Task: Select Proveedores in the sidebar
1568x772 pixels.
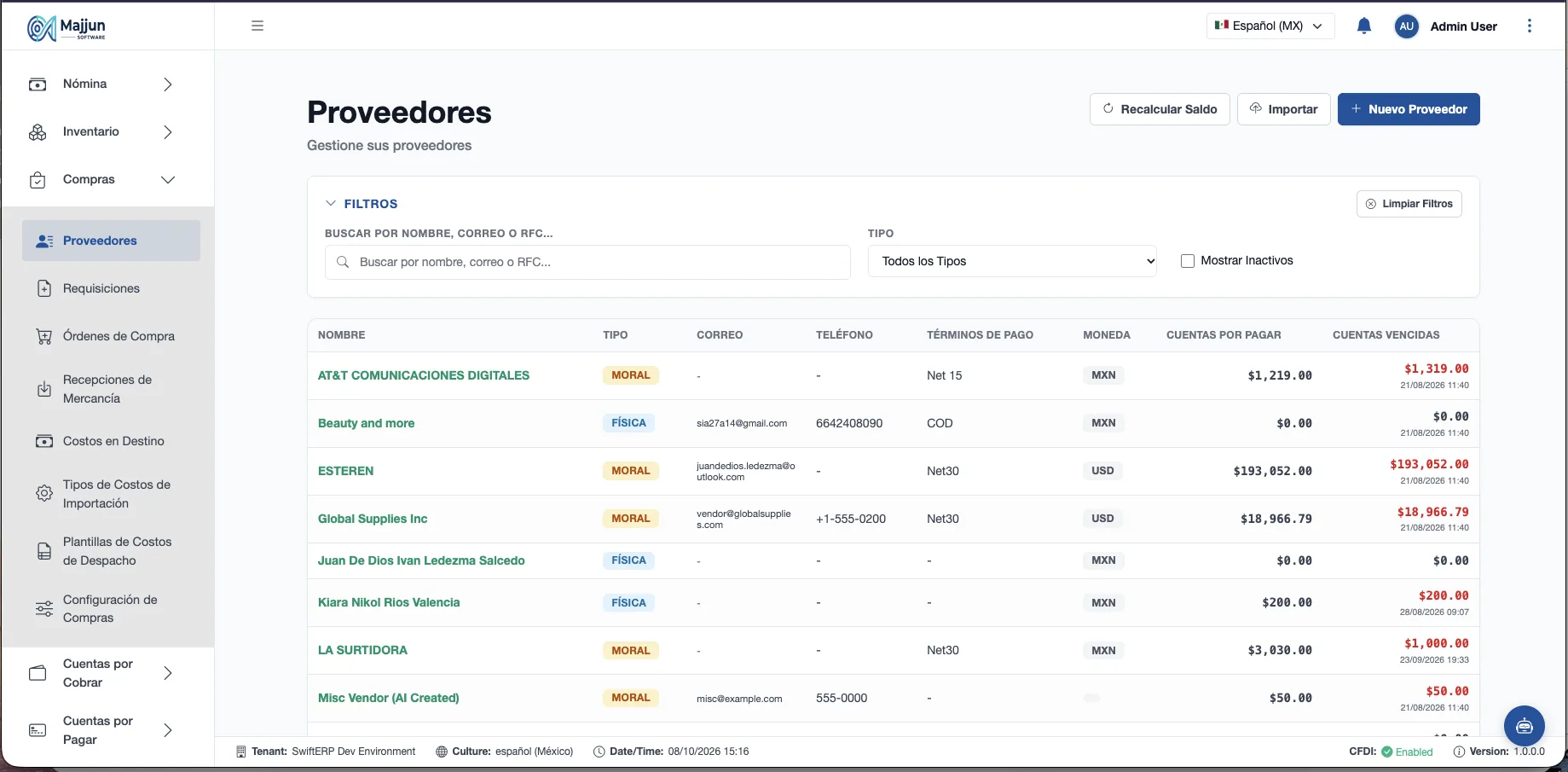Action: point(111,241)
